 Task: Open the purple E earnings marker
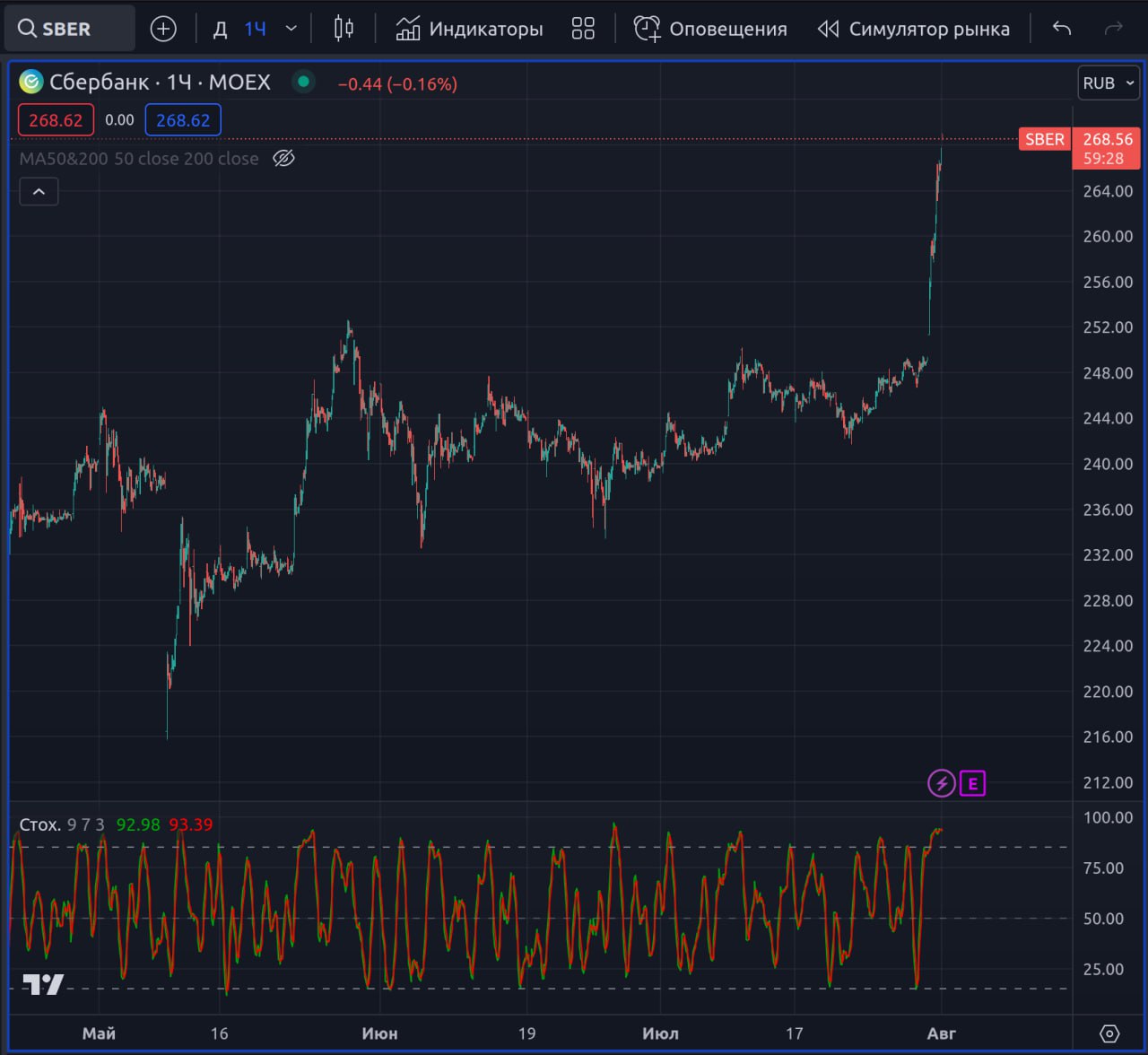click(x=973, y=783)
